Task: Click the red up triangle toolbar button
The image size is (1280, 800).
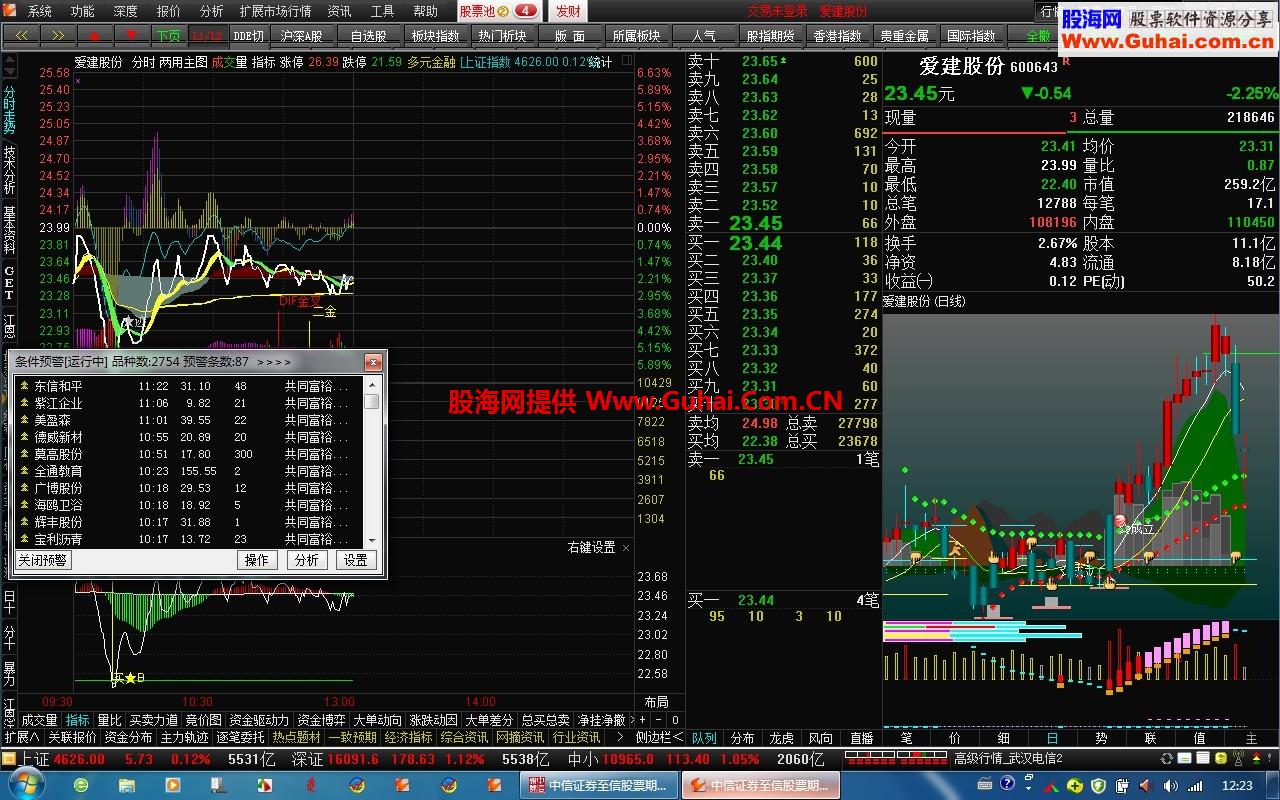Action: 95,35
